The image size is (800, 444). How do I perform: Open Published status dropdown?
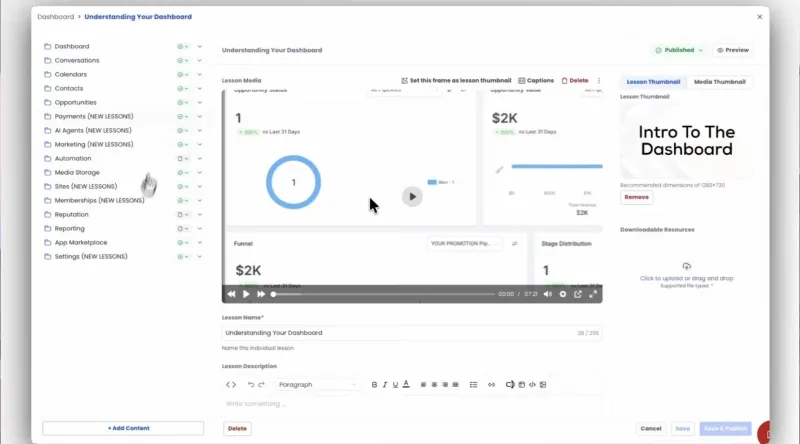679,50
